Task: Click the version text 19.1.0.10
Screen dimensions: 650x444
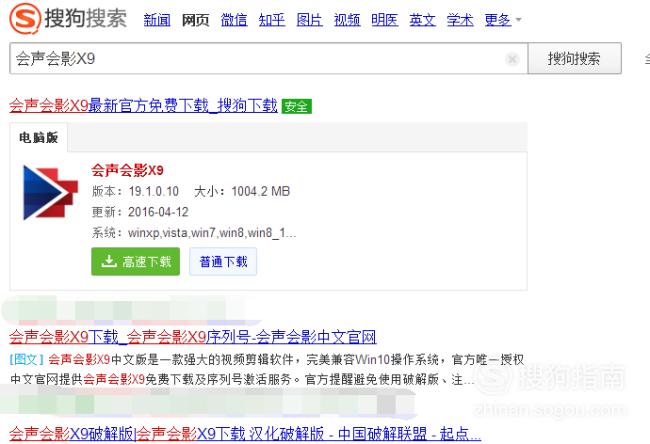Action: [x=153, y=191]
